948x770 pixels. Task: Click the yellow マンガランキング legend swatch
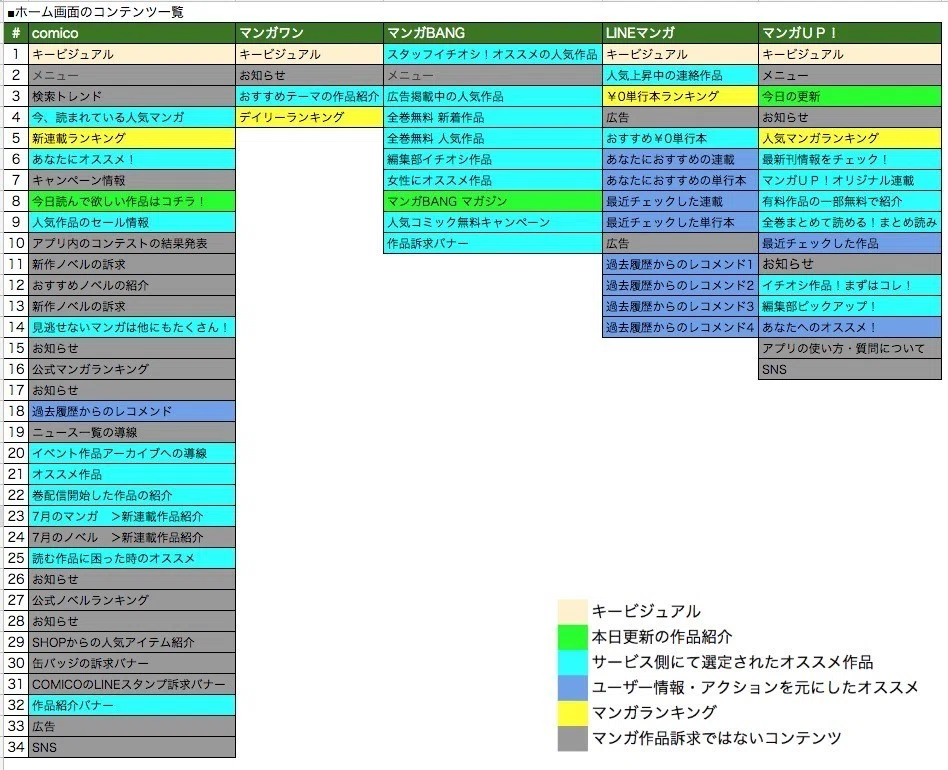tap(573, 713)
